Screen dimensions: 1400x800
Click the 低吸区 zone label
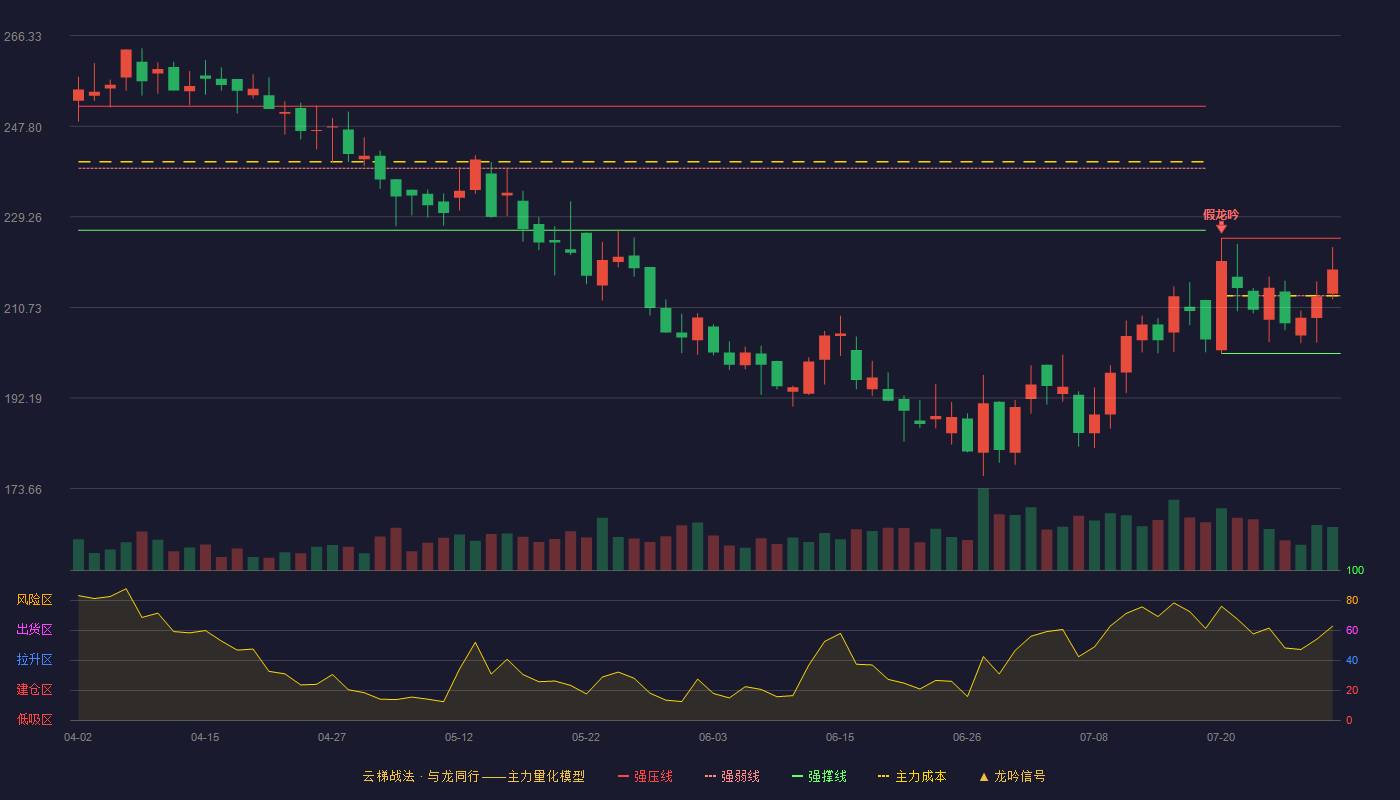click(x=34, y=720)
